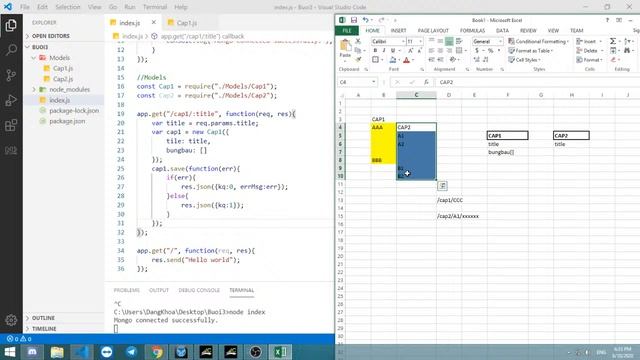
Task: Open VS Code Explorer view icon
Action: click(11, 25)
